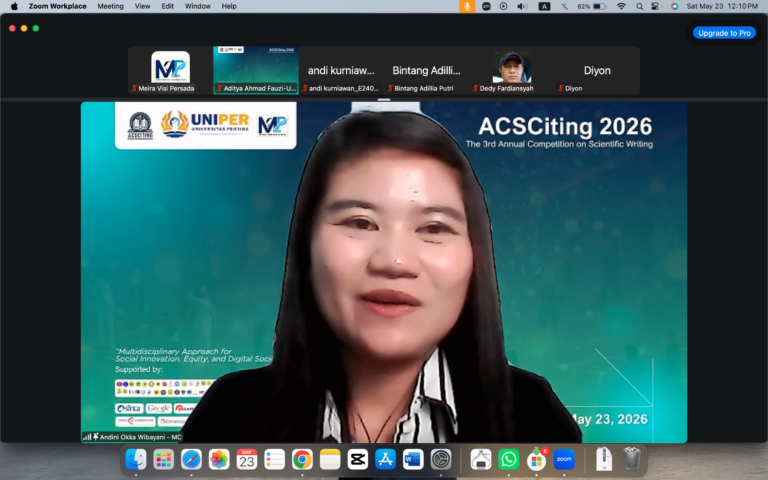
Task: Expand the Help menu
Action: [229, 6]
